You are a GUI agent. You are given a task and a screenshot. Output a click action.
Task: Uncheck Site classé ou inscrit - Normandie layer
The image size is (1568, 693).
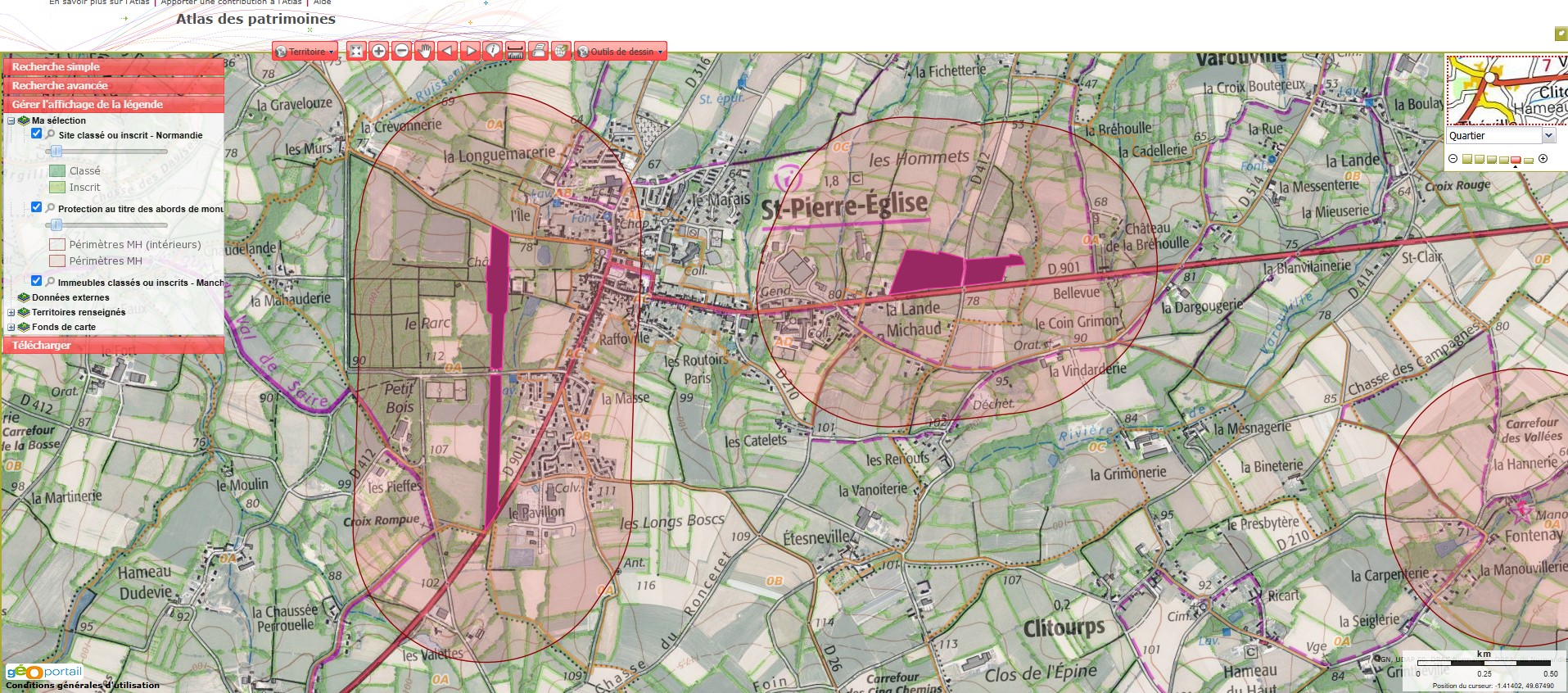point(36,134)
